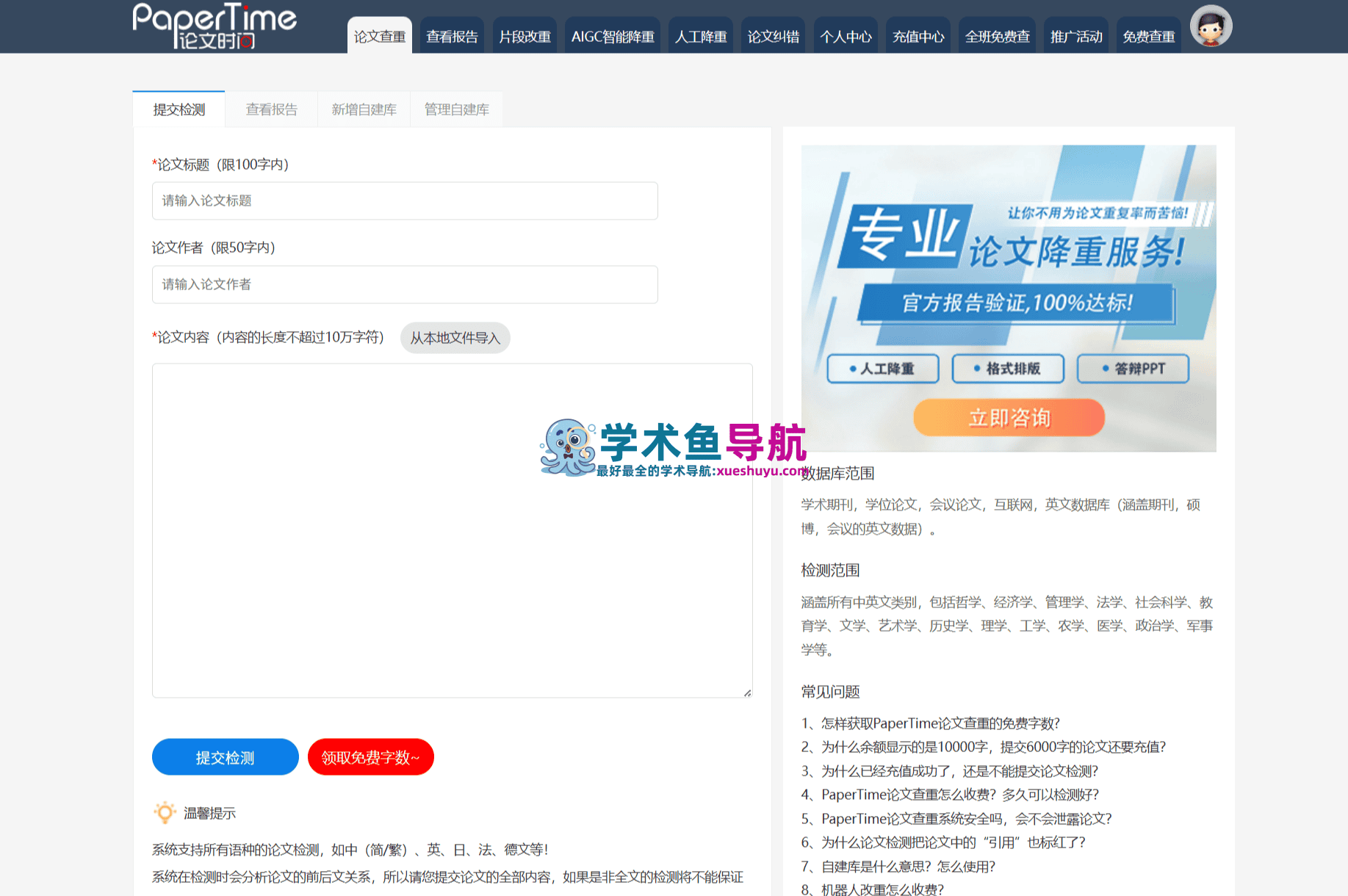Click the PaperTime logo
Screen dimensions: 1348x896
pyautogui.click(x=215, y=26)
